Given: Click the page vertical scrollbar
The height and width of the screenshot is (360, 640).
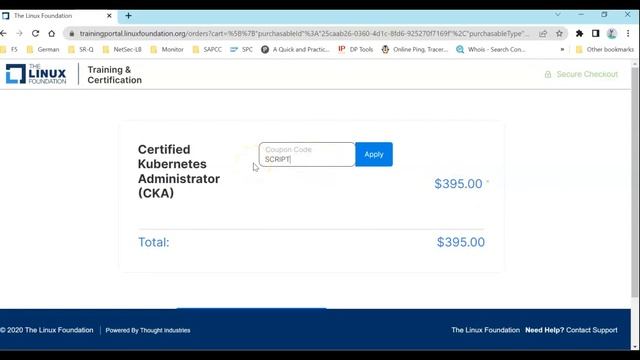Looking at the screenshot, I should [x=635, y=182].
